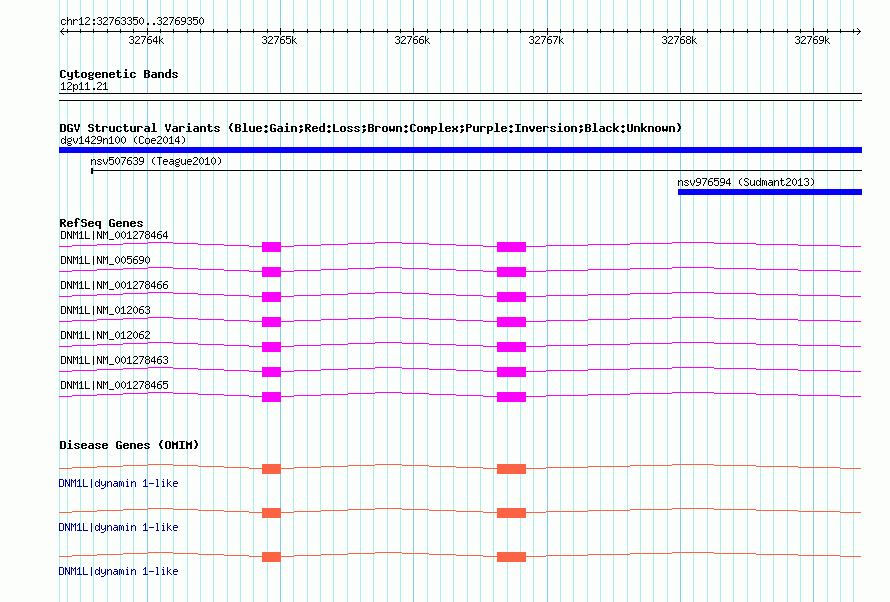Image resolution: width=890 pixels, height=602 pixels.
Task: Click the RefSeq Genes track heading
Action: click(101, 224)
